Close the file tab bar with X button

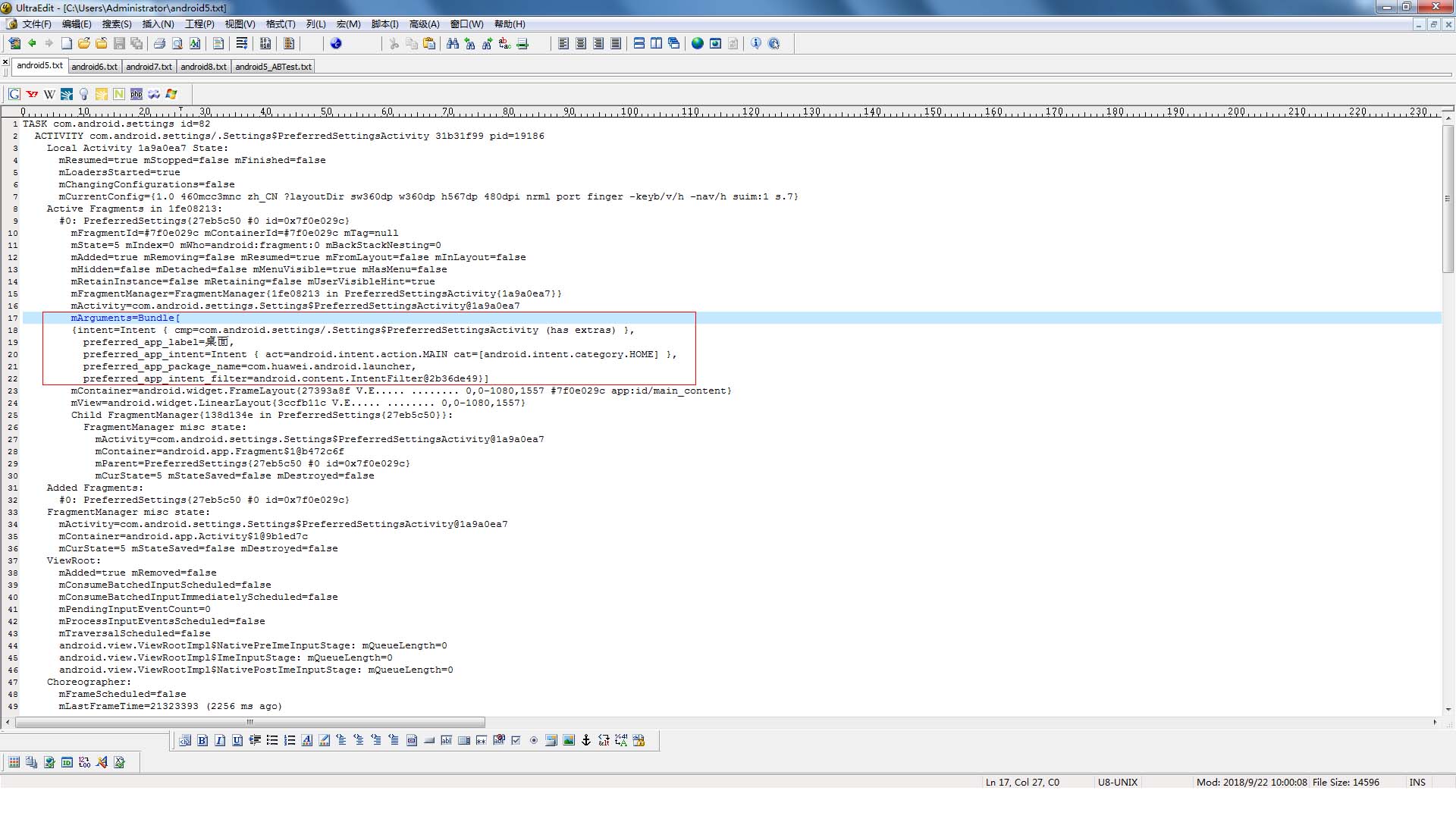click(x=5, y=62)
